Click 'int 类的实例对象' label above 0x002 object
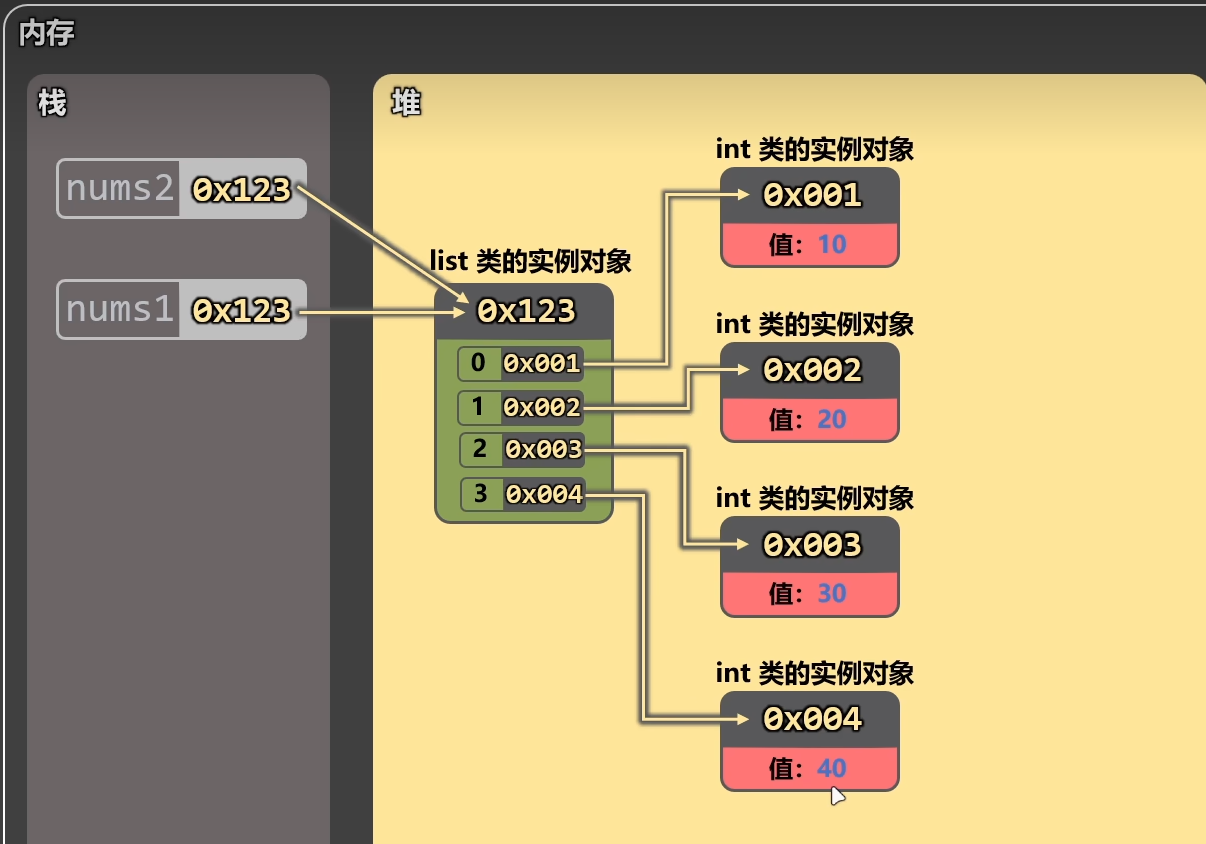 pyautogui.click(x=815, y=324)
